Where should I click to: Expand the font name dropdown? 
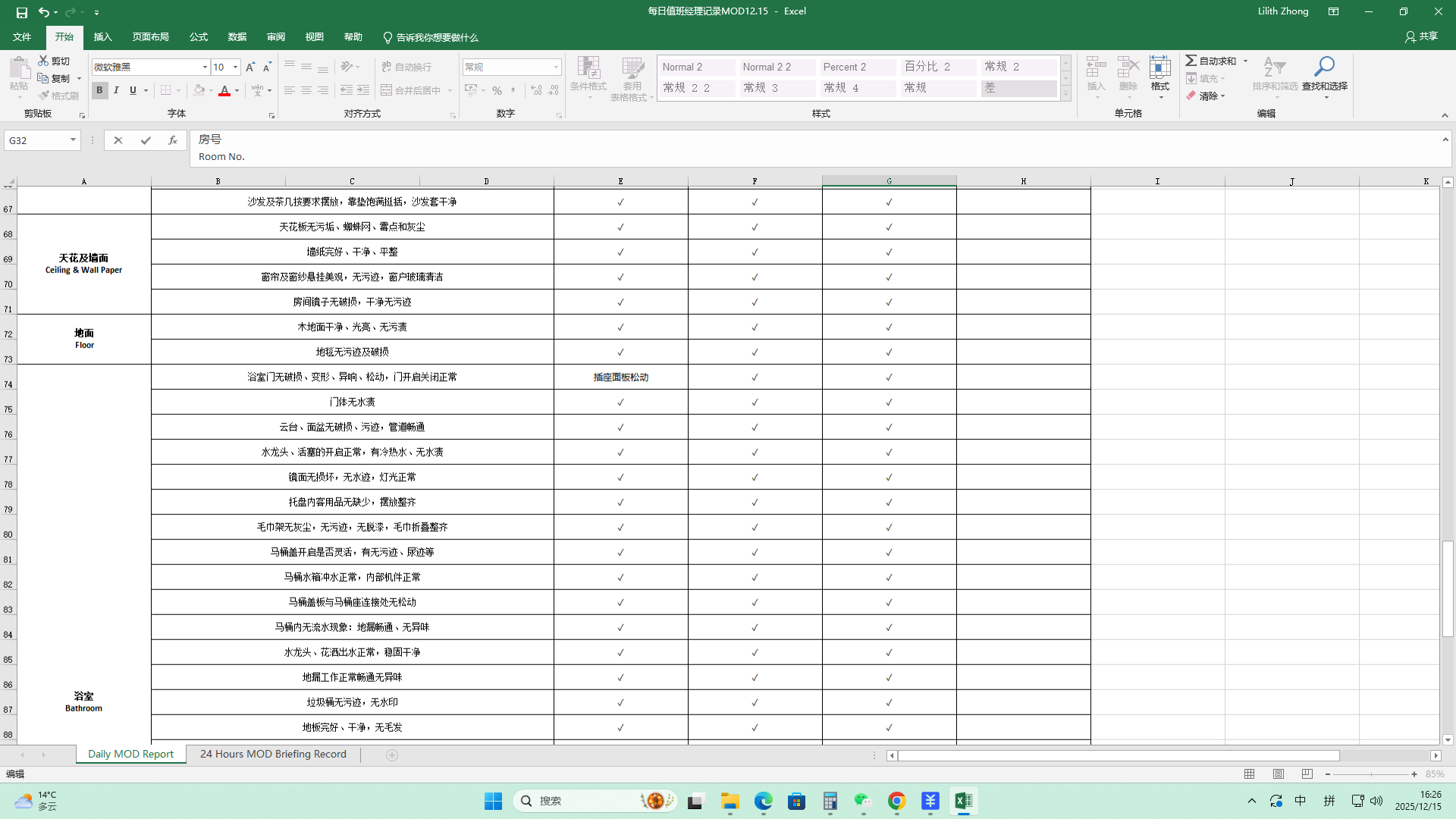[205, 67]
